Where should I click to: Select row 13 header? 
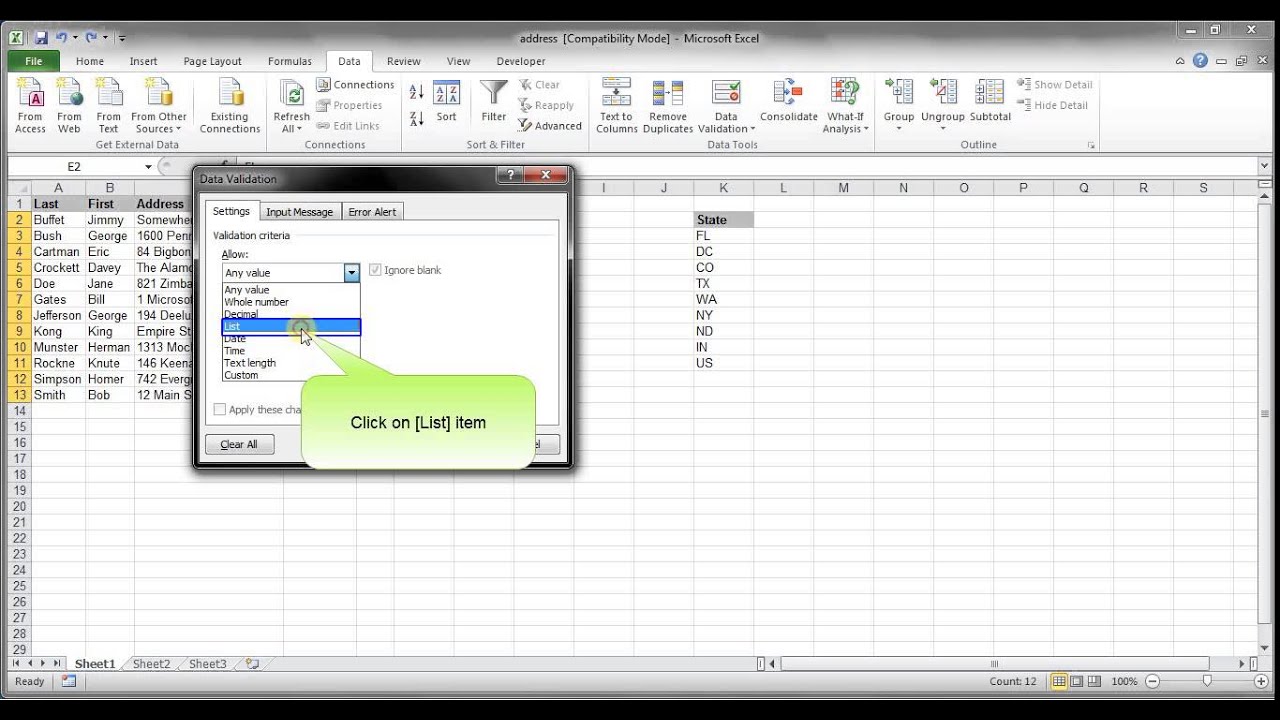tap(18, 395)
